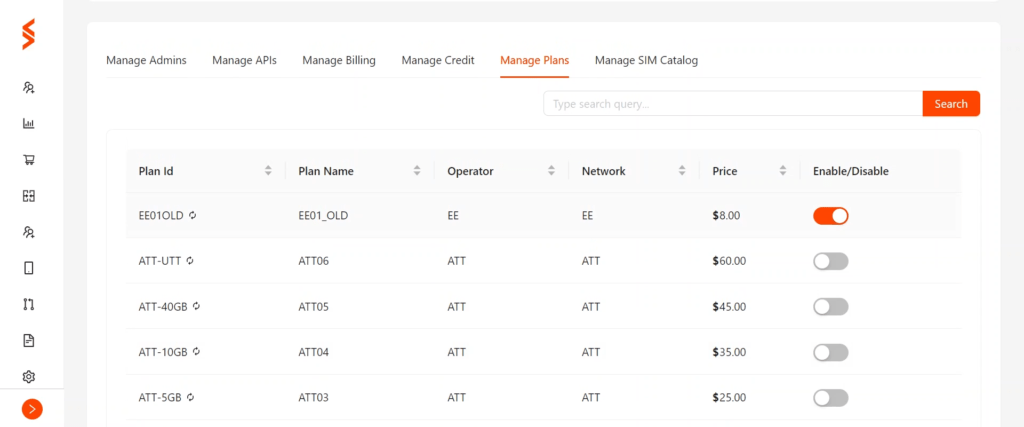Switch to Manage Admins tab
The image size is (1024, 427).
point(146,60)
